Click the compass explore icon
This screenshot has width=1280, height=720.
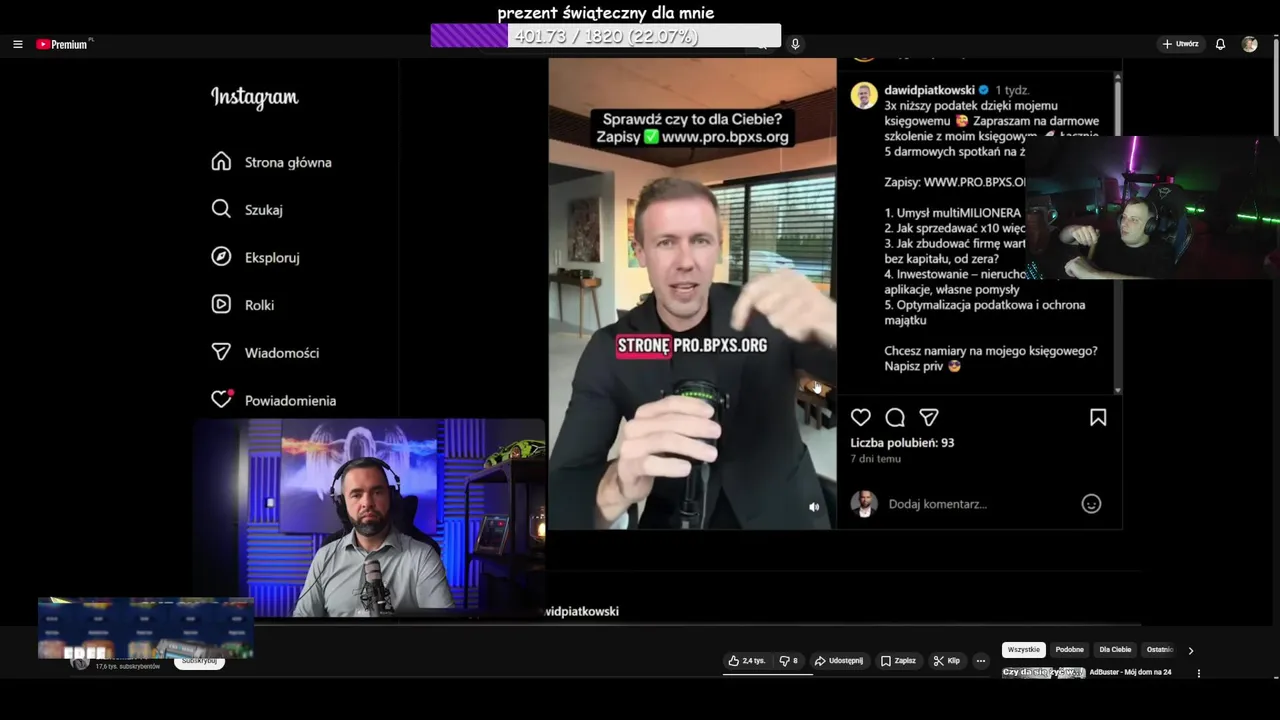221,257
